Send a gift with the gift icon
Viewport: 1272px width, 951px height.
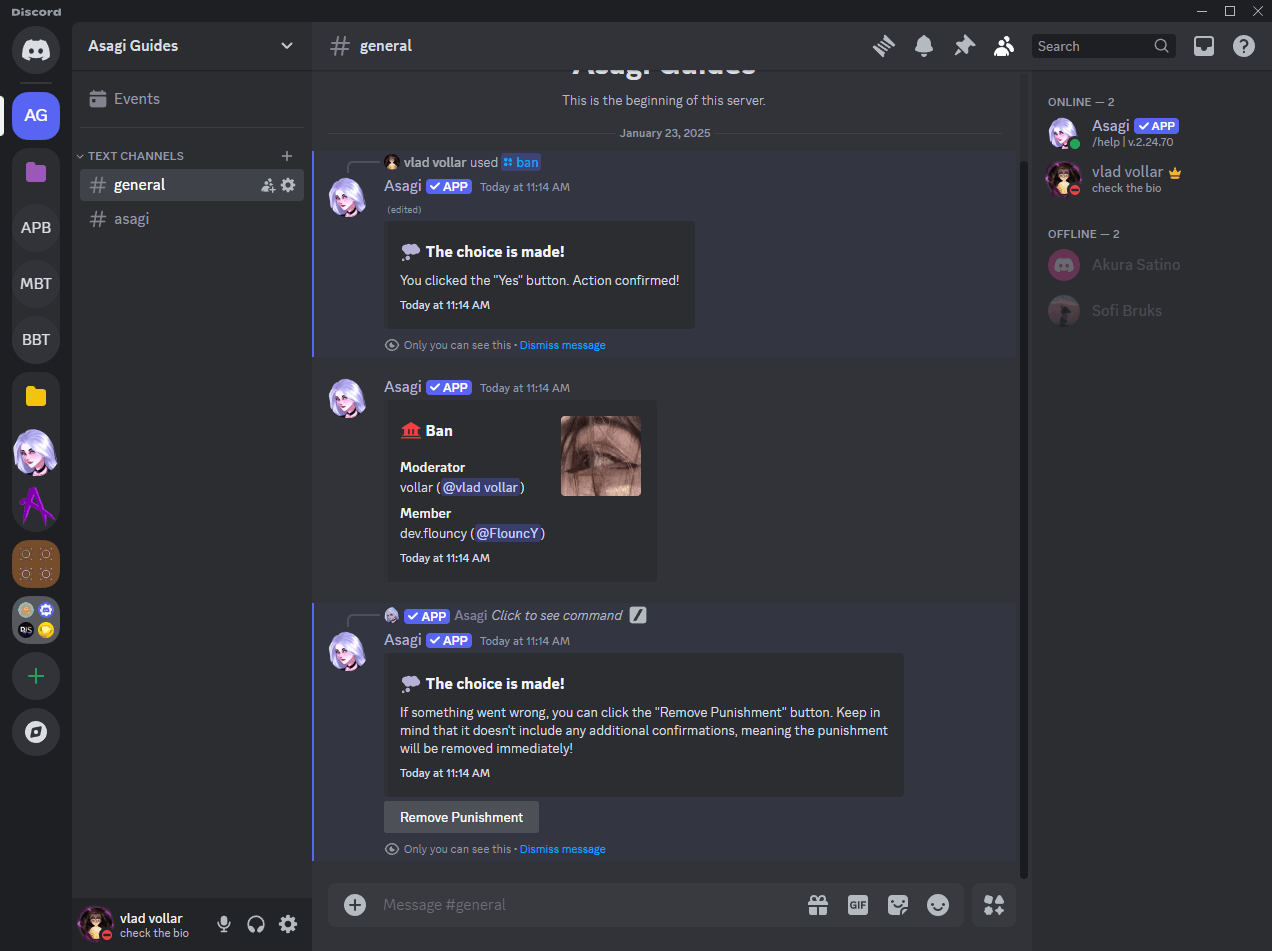[x=818, y=905]
